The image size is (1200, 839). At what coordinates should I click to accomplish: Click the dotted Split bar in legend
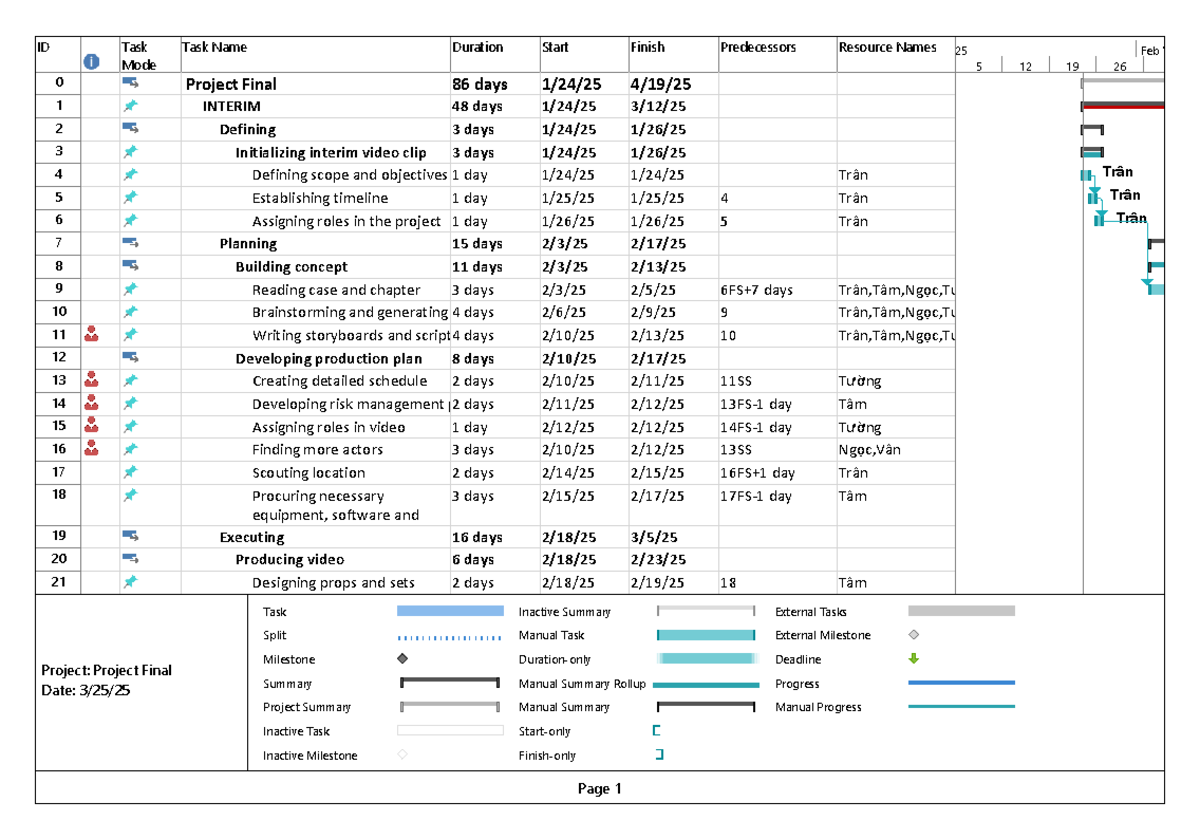click(x=450, y=637)
